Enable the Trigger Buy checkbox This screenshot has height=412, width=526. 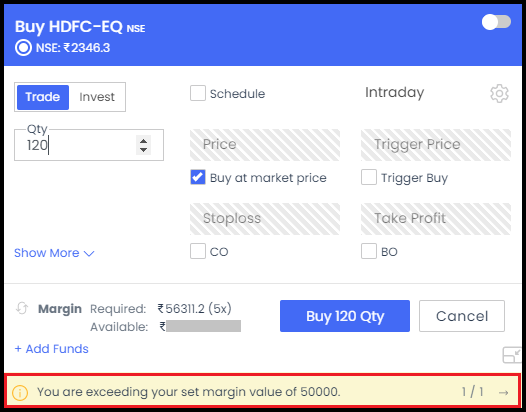[x=369, y=177]
